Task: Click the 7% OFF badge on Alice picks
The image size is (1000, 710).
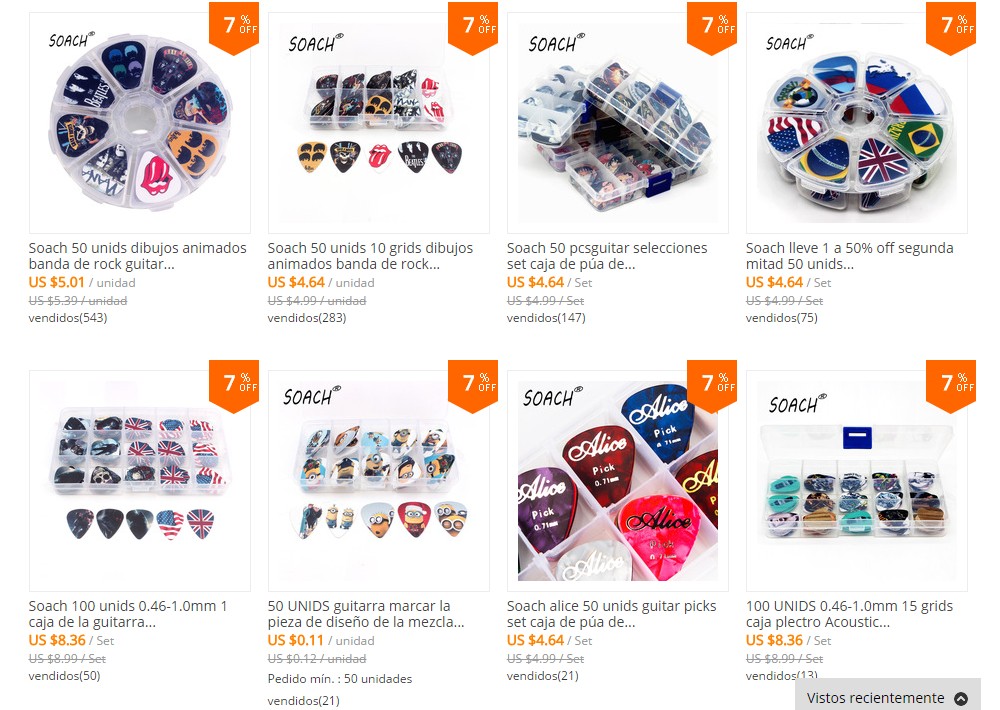Action: tap(712, 386)
